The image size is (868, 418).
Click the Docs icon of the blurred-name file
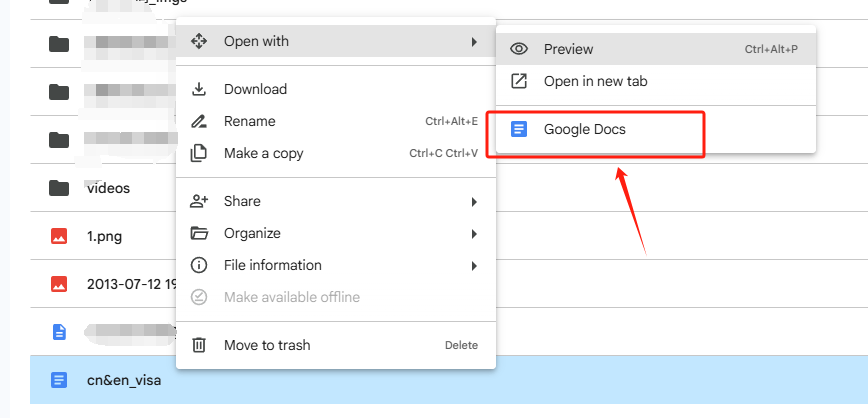click(59, 332)
